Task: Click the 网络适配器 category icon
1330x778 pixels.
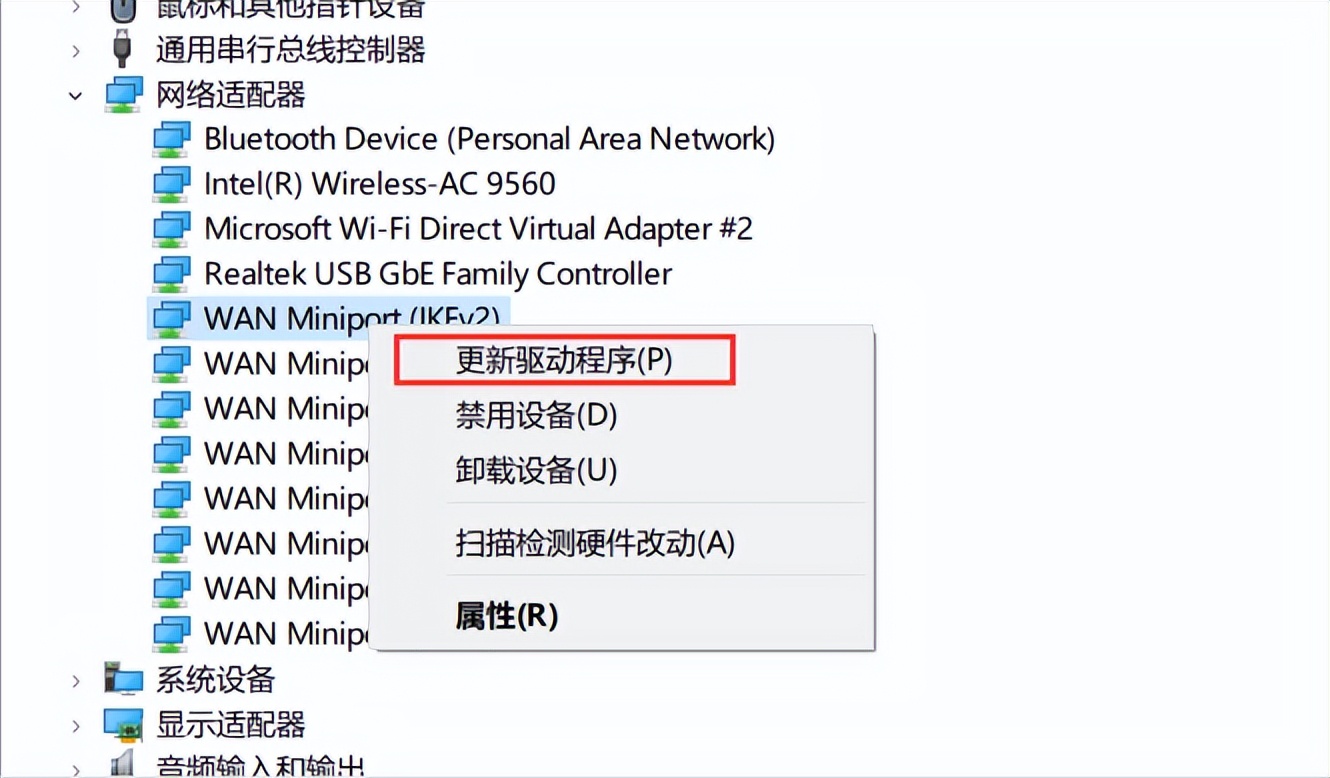Action: tap(122, 94)
